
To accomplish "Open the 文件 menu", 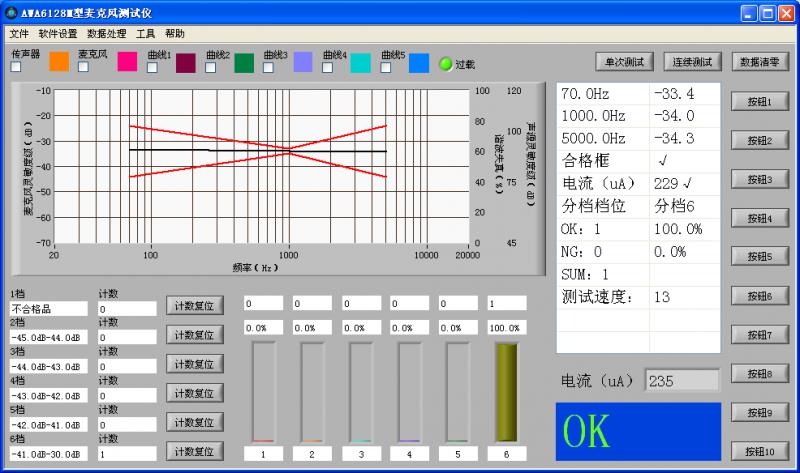I will click(19, 33).
